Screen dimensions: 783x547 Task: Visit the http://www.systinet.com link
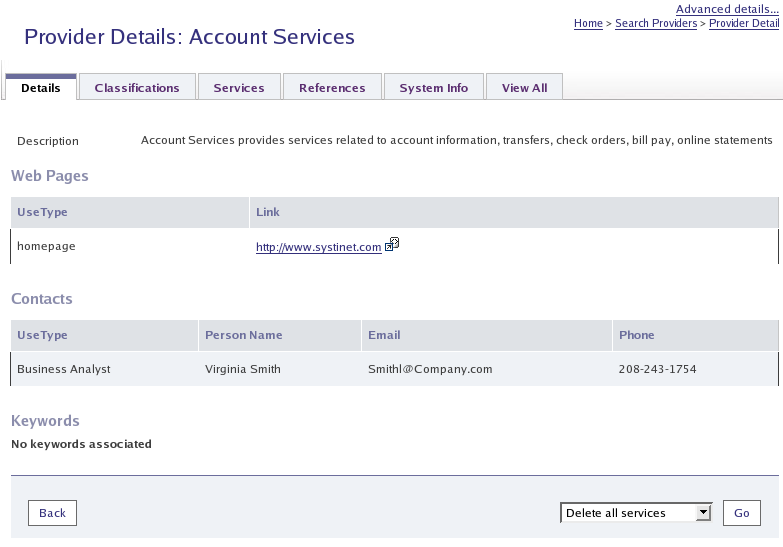click(319, 247)
